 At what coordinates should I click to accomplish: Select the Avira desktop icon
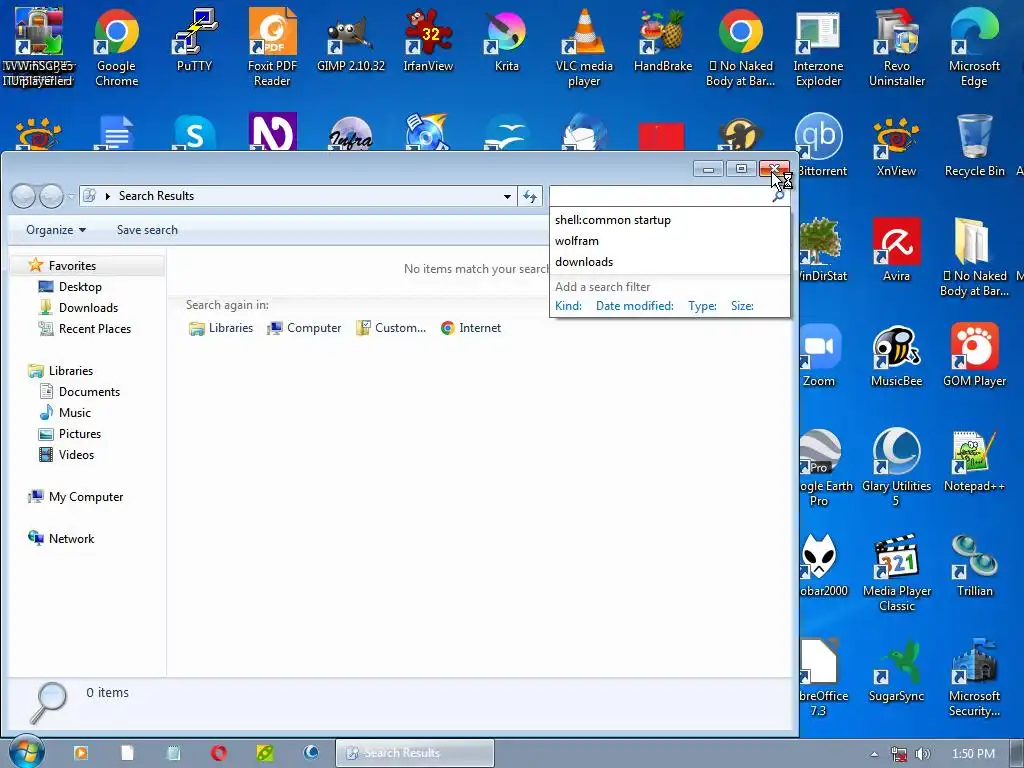pos(897,251)
